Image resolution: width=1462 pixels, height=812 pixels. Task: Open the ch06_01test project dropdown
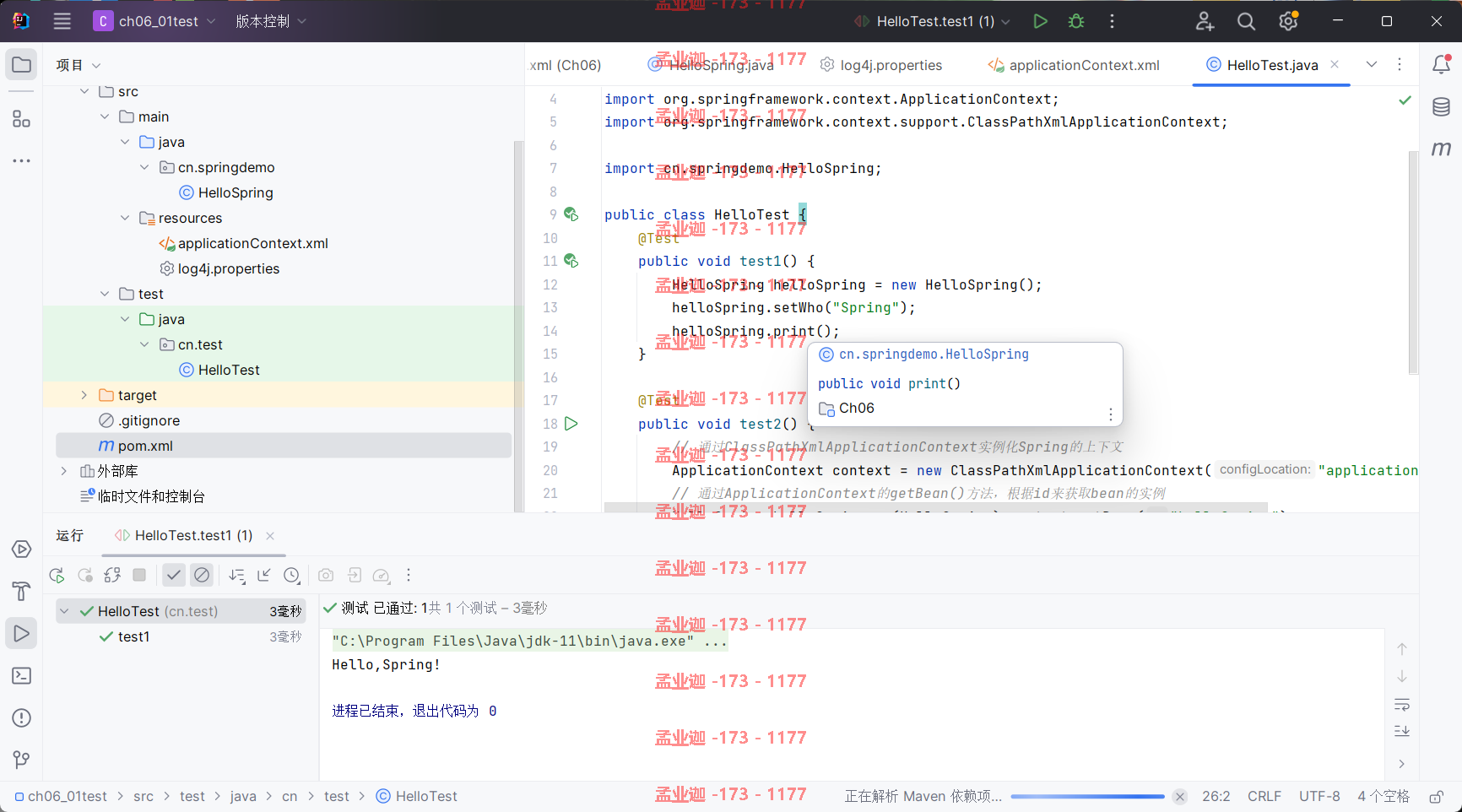(x=155, y=21)
